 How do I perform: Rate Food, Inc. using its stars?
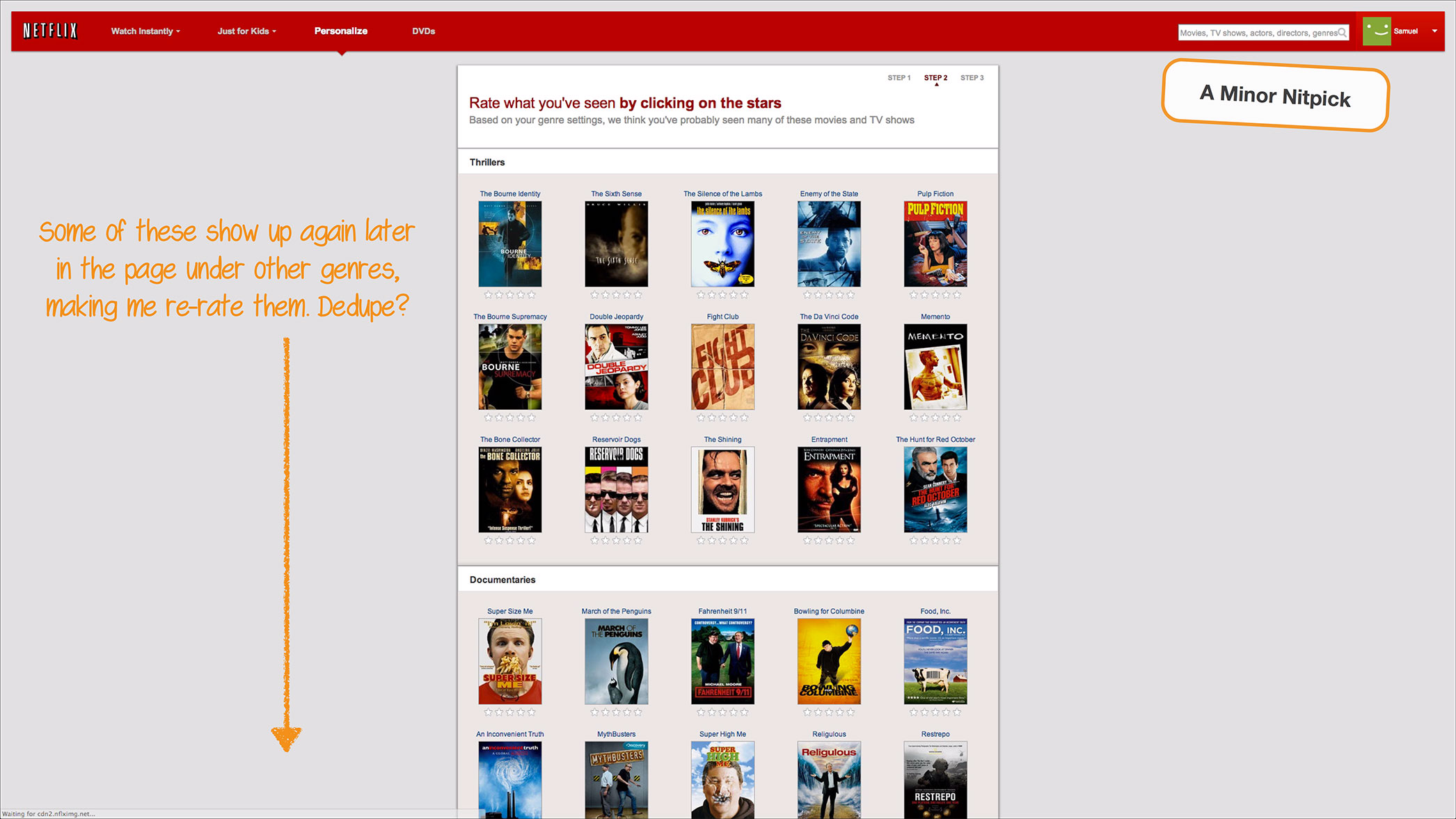click(x=935, y=713)
